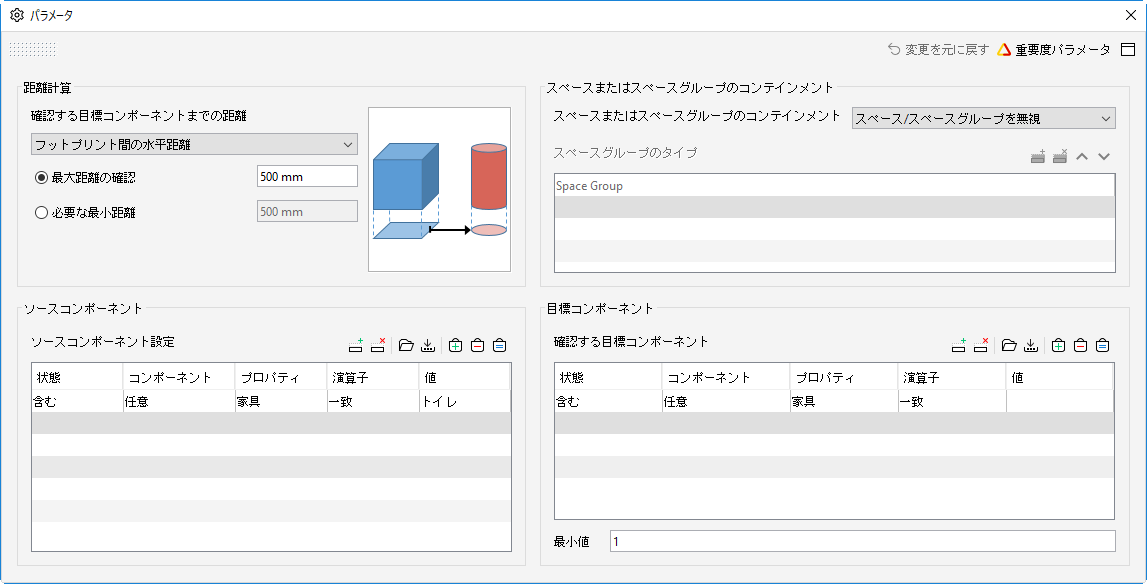Open folder icon in ソースコンポーネント toolbar
1147x584 pixels.
(x=406, y=345)
